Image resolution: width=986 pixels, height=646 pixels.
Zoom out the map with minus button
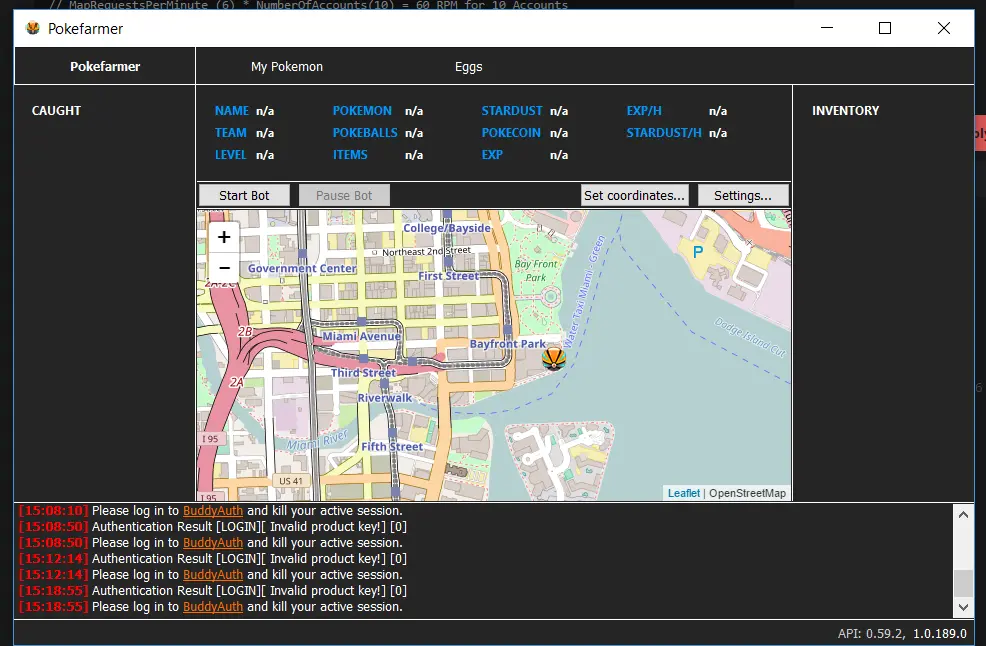[224, 267]
